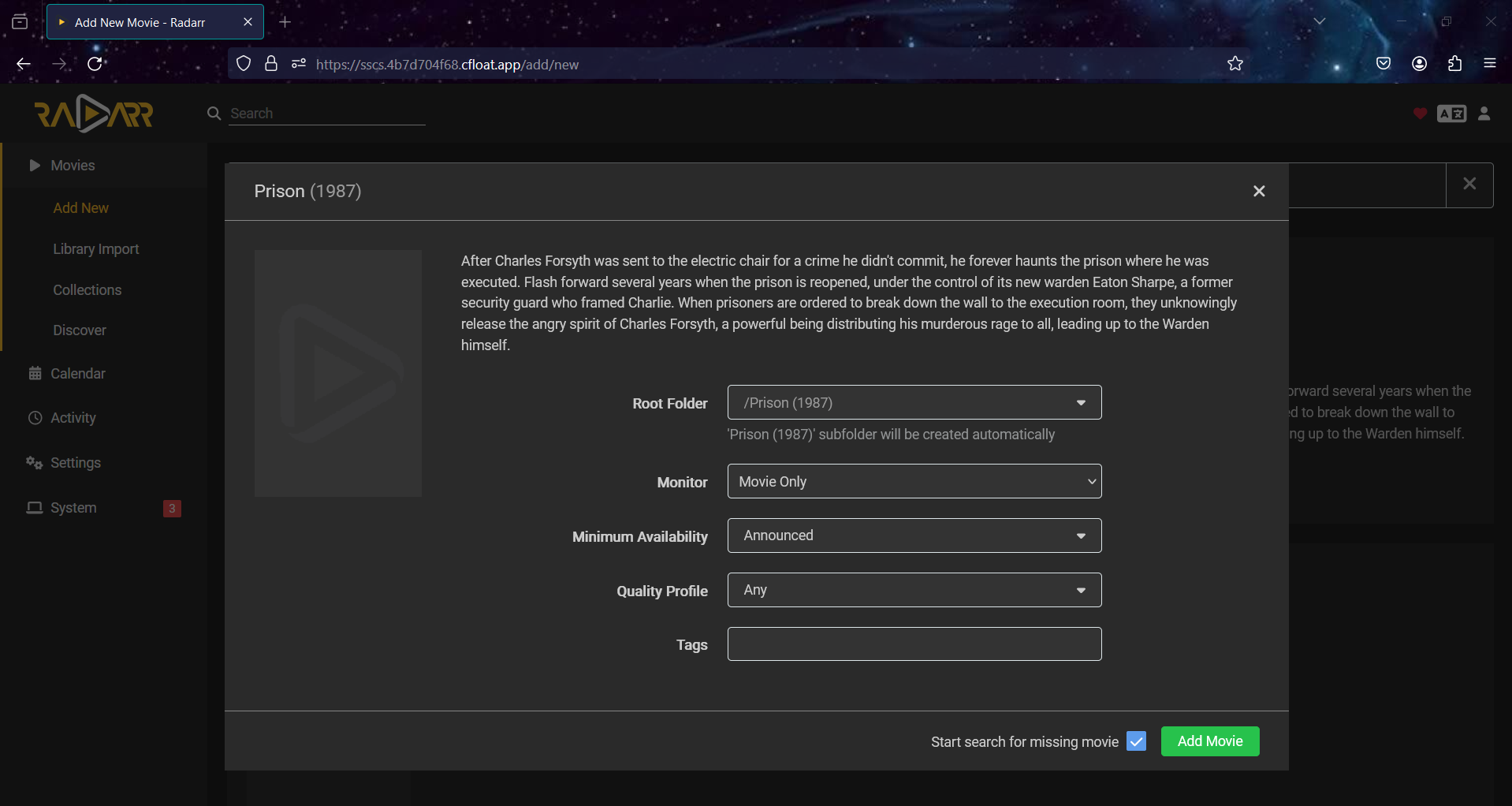Click the movie poster placeholder
Image resolution: width=1512 pixels, height=806 pixels.
(338, 373)
